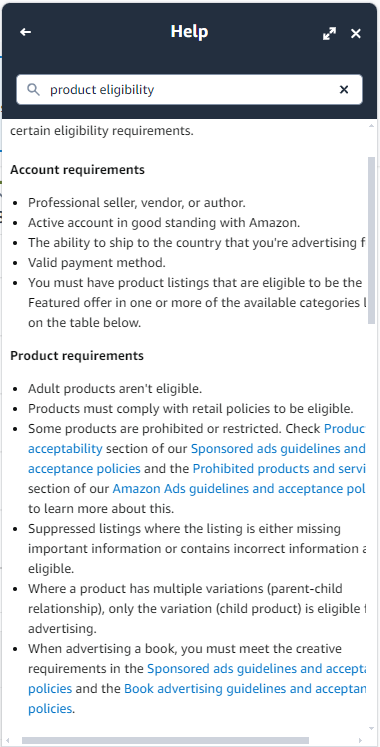
Task: Click the scroll-right arrow of the horizontal scrollbar
Action: [360, 740]
